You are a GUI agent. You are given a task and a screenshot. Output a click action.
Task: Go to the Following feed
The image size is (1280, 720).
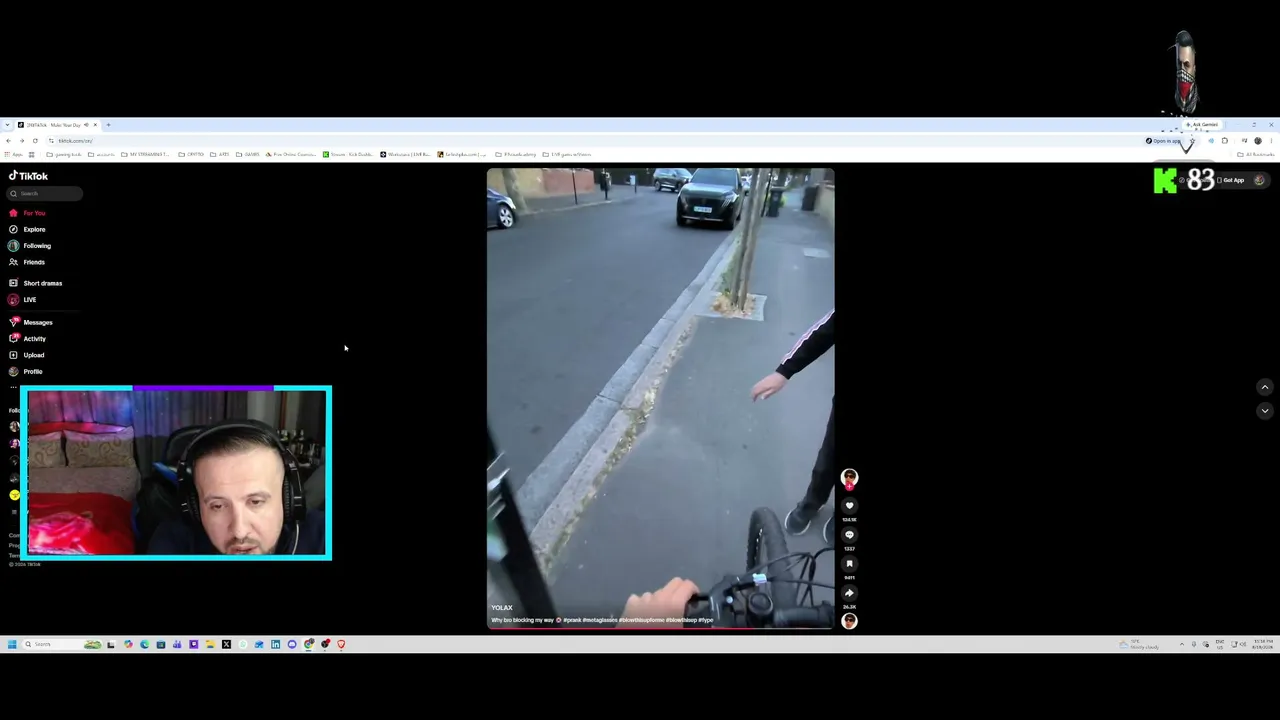[x=30, y=246]
